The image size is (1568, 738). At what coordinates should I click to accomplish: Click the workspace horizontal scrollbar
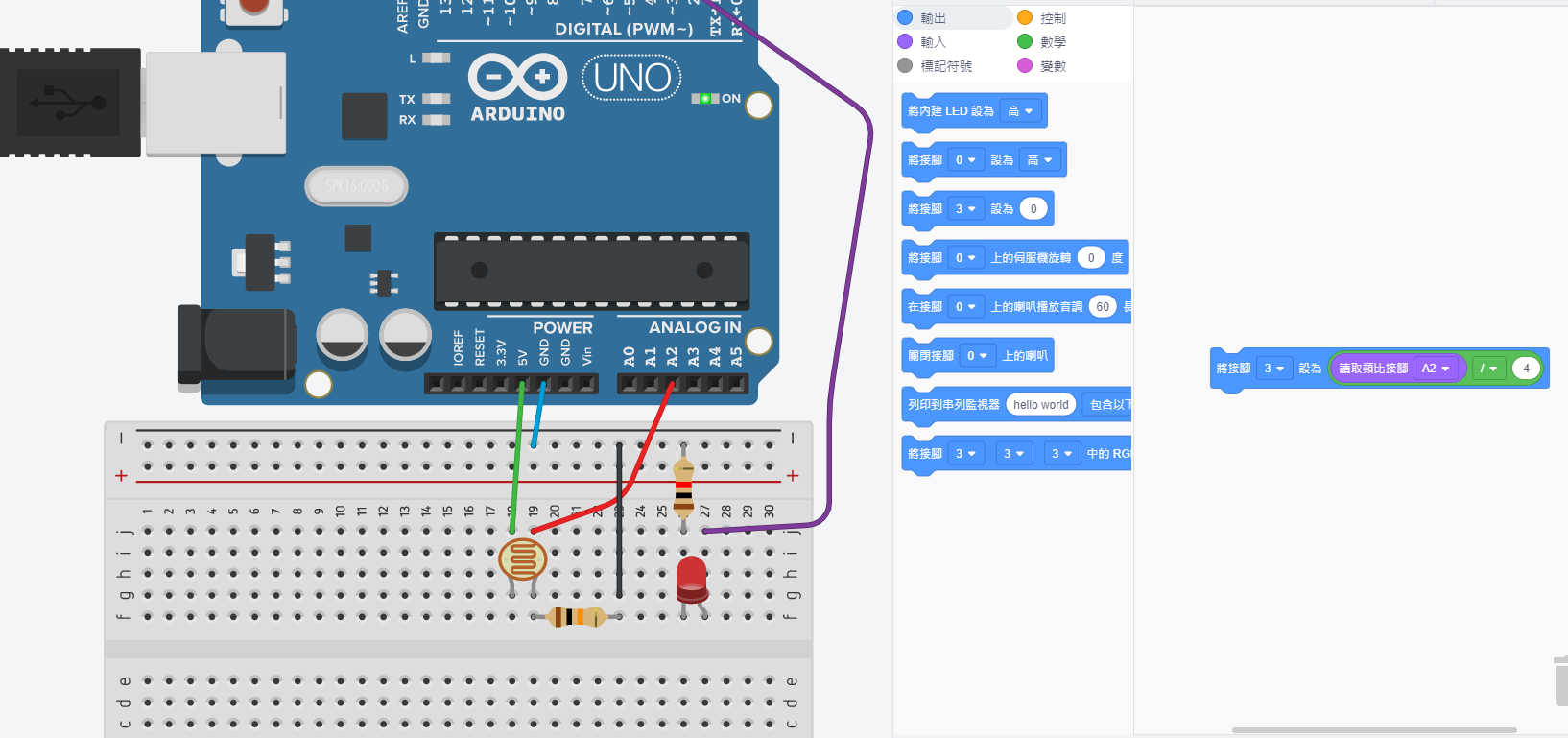tap(1373, 730)
